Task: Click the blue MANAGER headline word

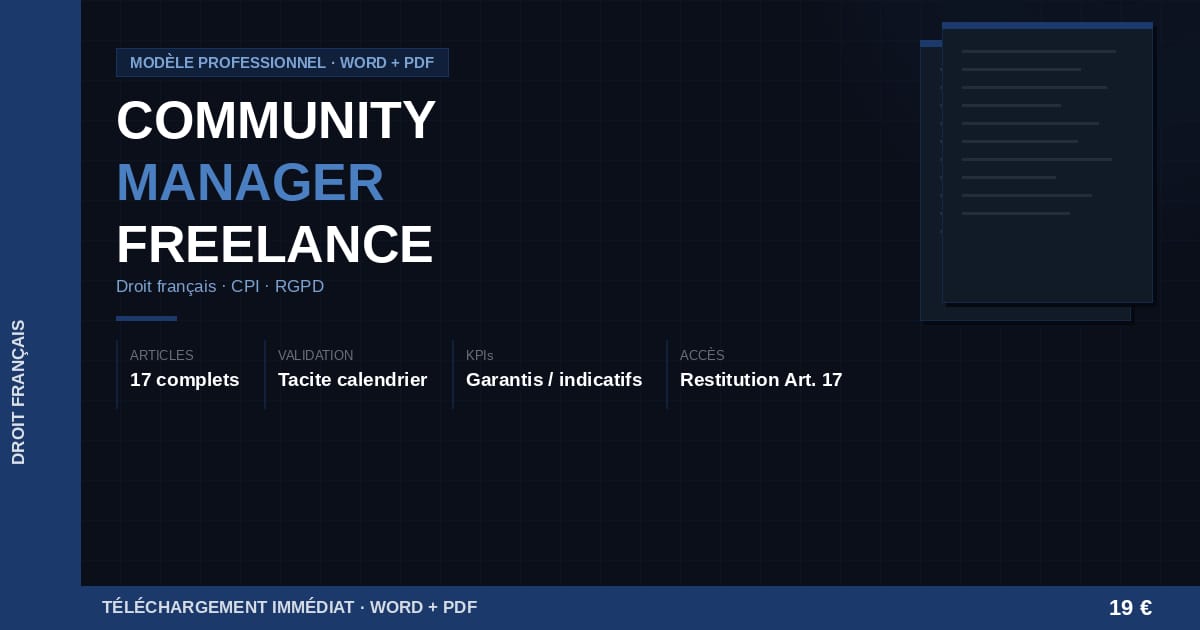Action: click(x=250, y=182)
